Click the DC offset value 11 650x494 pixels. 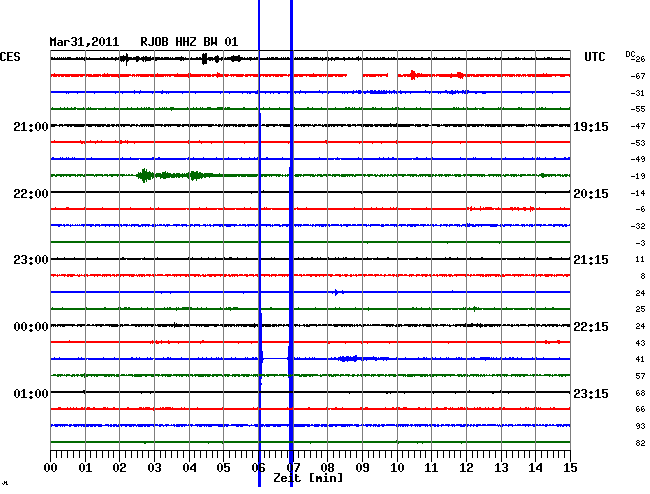click(x=640, y=259)
